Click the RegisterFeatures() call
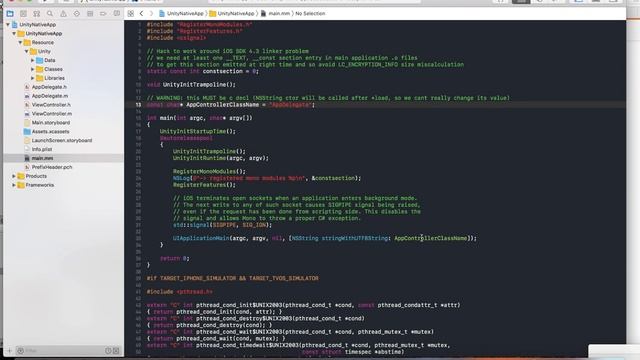 pyautogui.click(x=204, y=185)
